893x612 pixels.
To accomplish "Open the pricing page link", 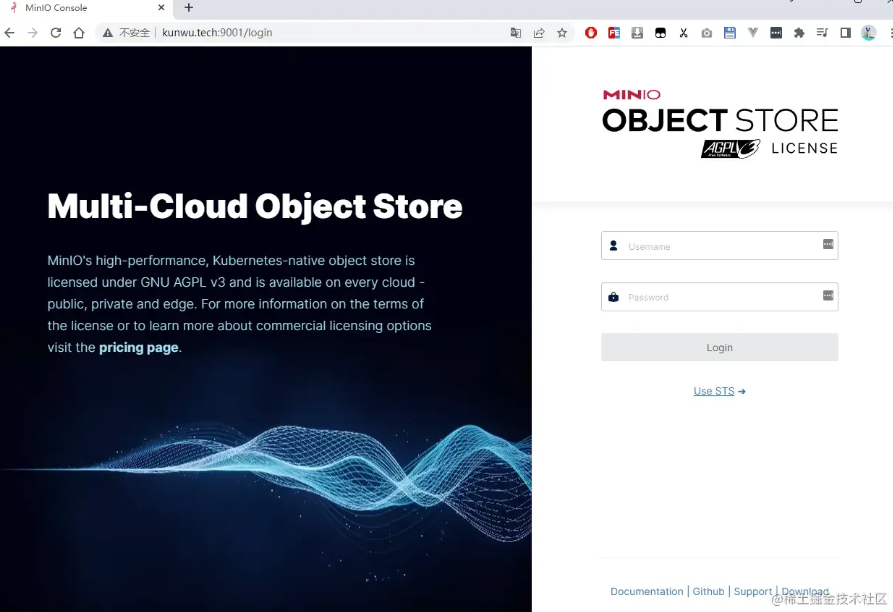I will [x=138, y=348].
